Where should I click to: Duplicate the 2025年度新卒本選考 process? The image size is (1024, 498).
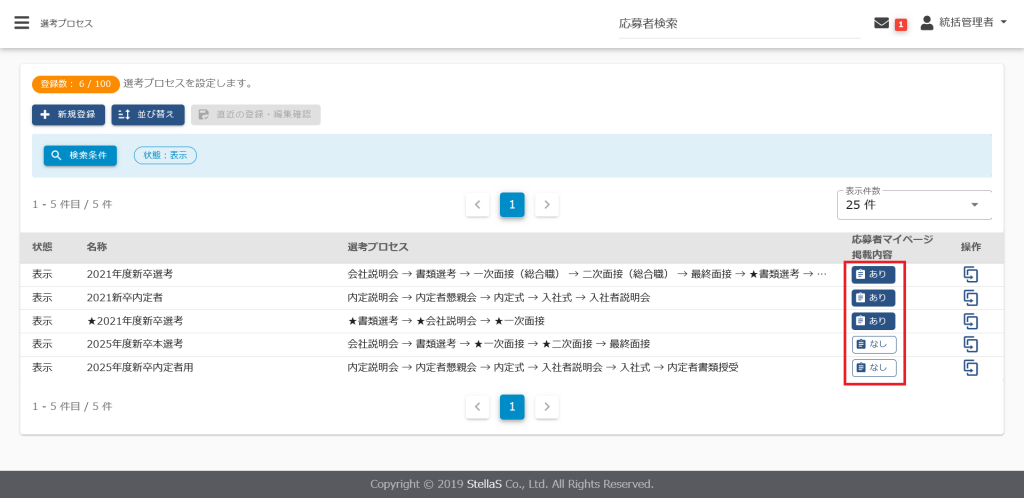tap(970, 344)
